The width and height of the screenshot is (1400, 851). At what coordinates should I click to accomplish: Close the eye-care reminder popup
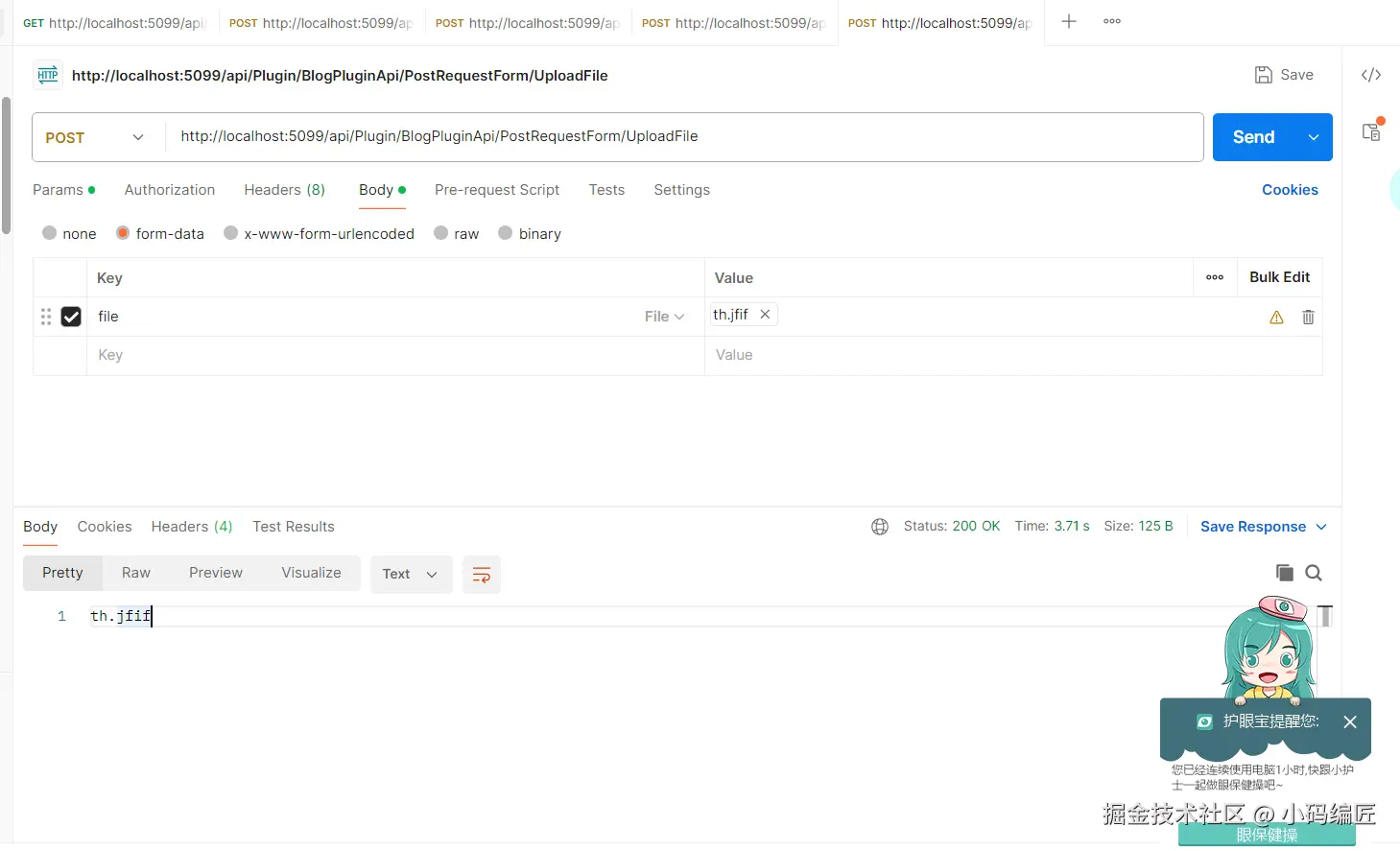1350,722
